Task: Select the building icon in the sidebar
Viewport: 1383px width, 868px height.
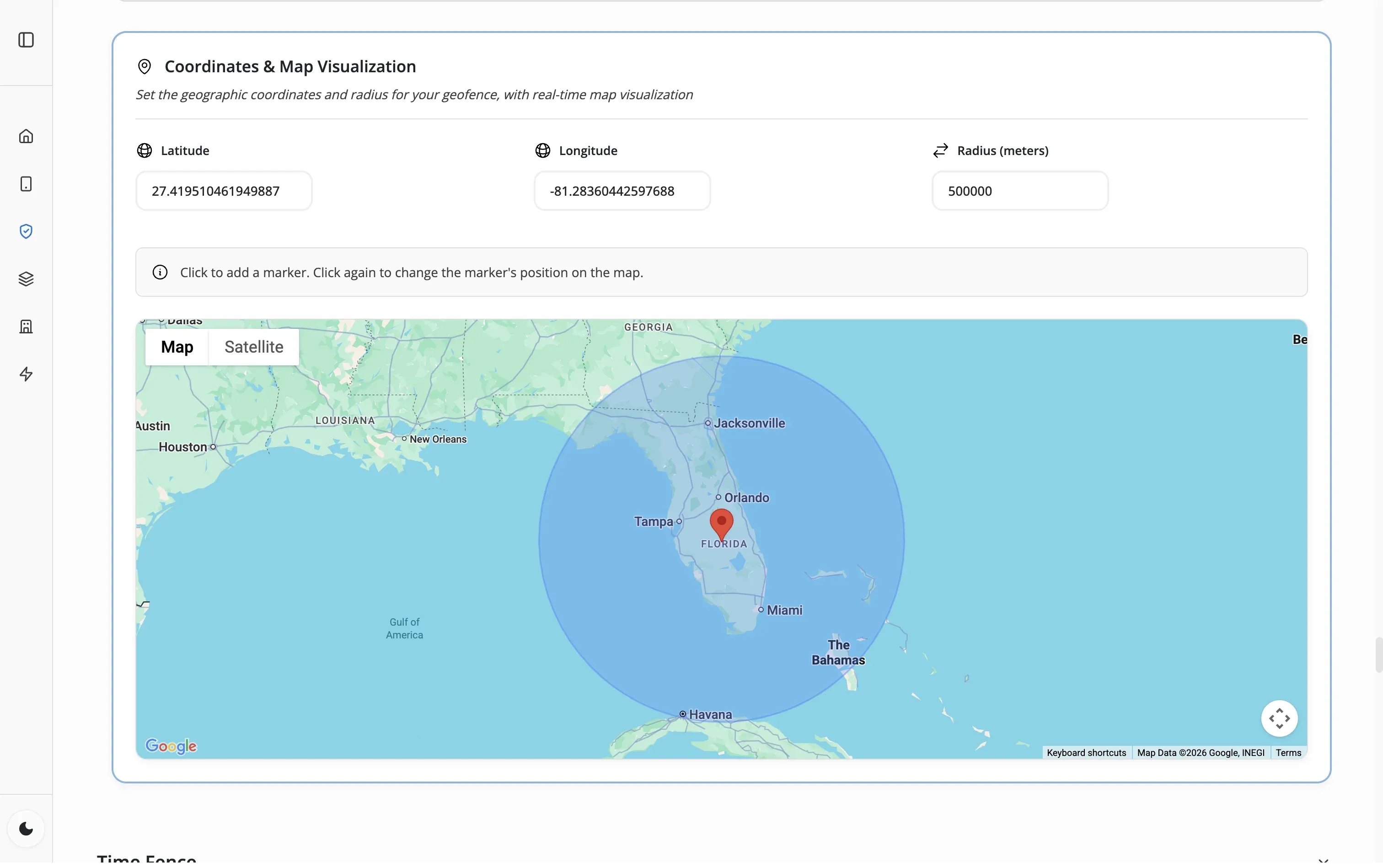Action: click(x=26, y=326)
